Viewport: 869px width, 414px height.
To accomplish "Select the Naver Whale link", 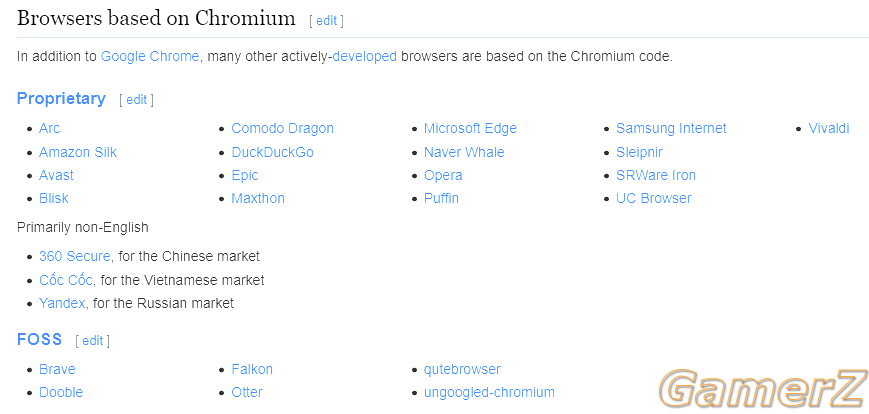I will point(464,152).
